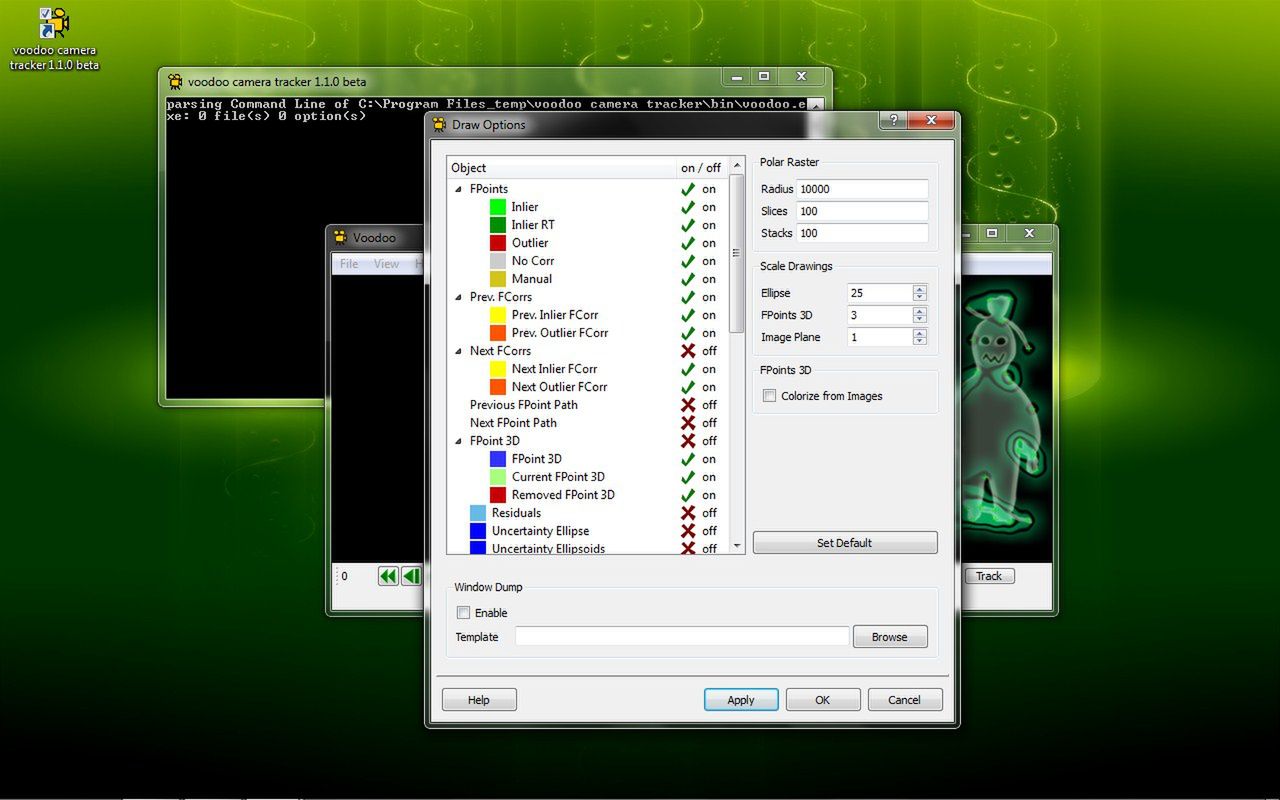Enable Colorize from Images checkbox
Viewport: 1280px width, 800px height.
click(769, 396)
